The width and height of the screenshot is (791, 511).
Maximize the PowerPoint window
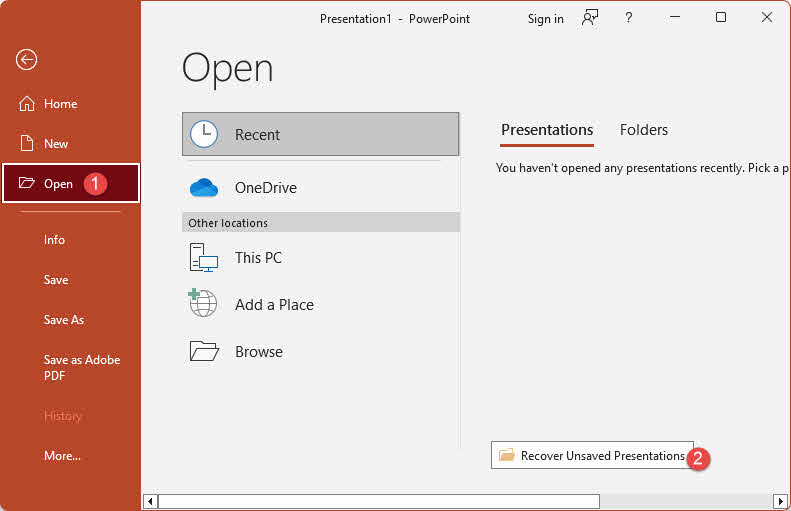[x=721, y=18]
